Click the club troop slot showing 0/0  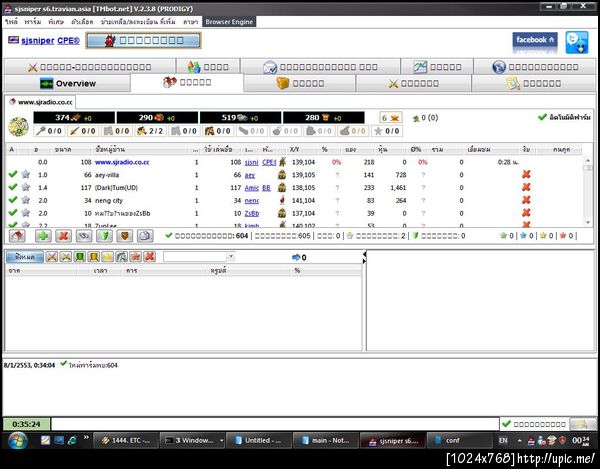[49, 131]
